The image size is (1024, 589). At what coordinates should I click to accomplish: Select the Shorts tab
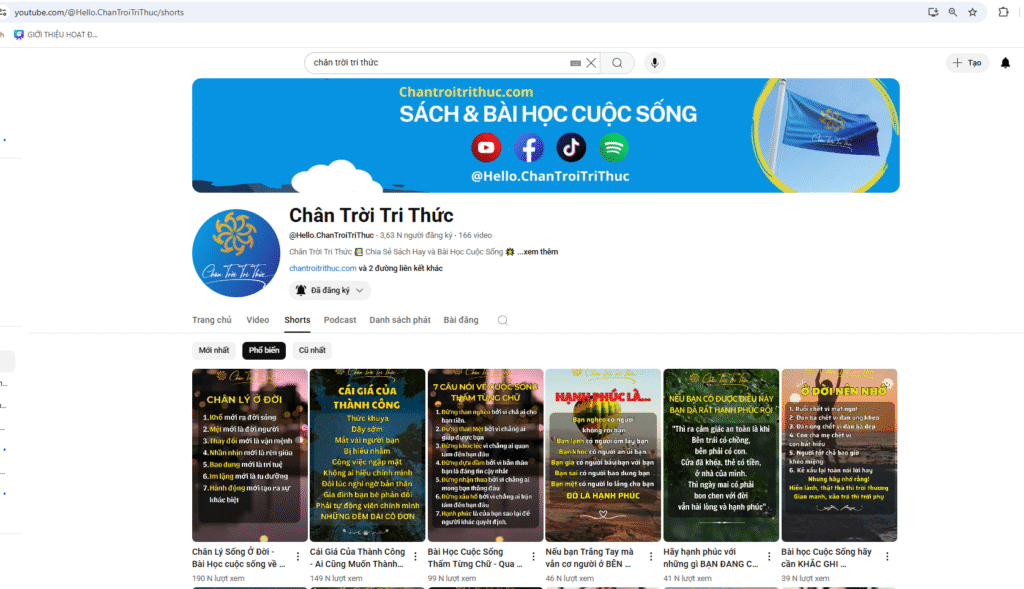coord(297,320)
